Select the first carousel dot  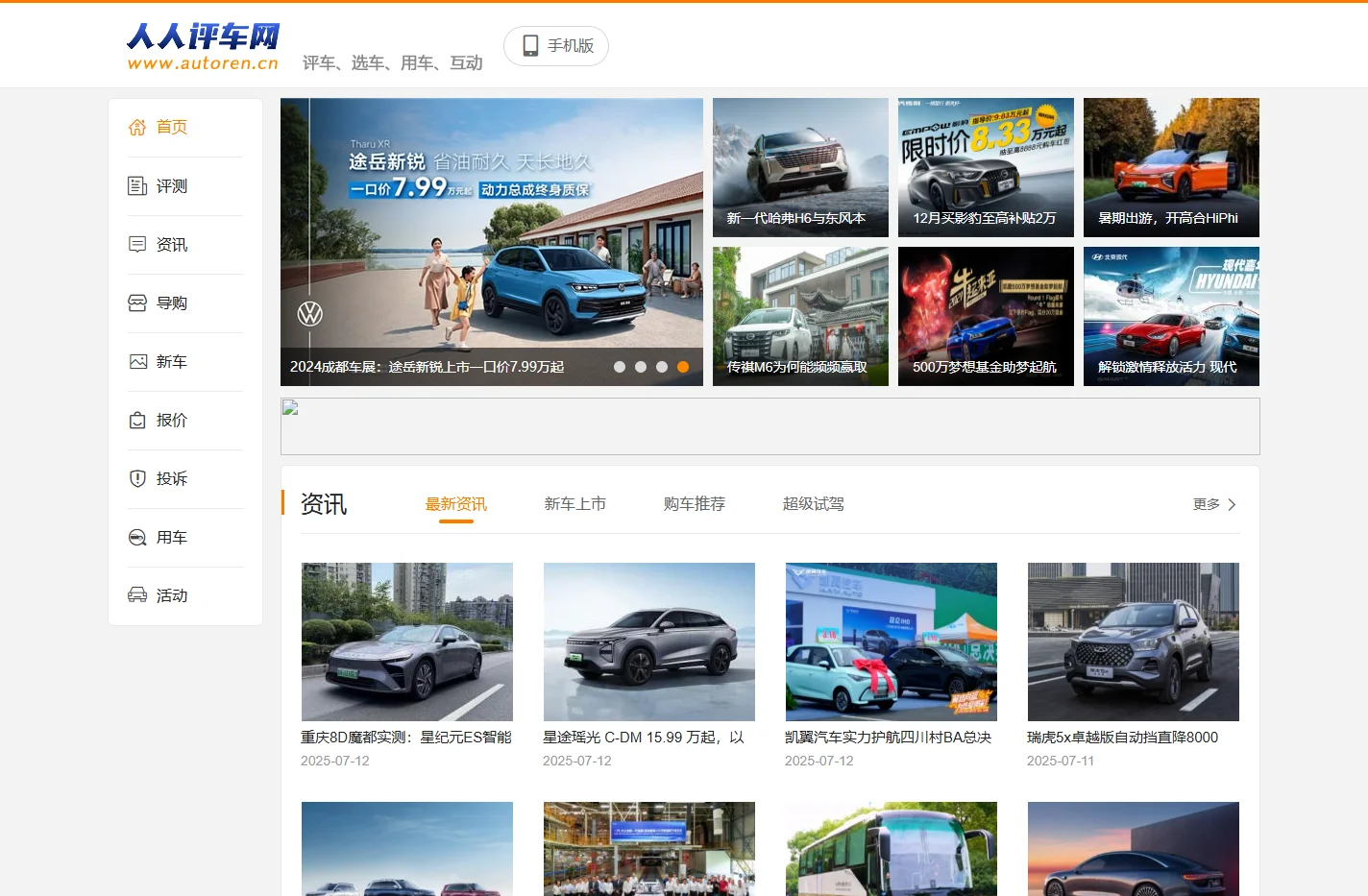tap(620, 367)
